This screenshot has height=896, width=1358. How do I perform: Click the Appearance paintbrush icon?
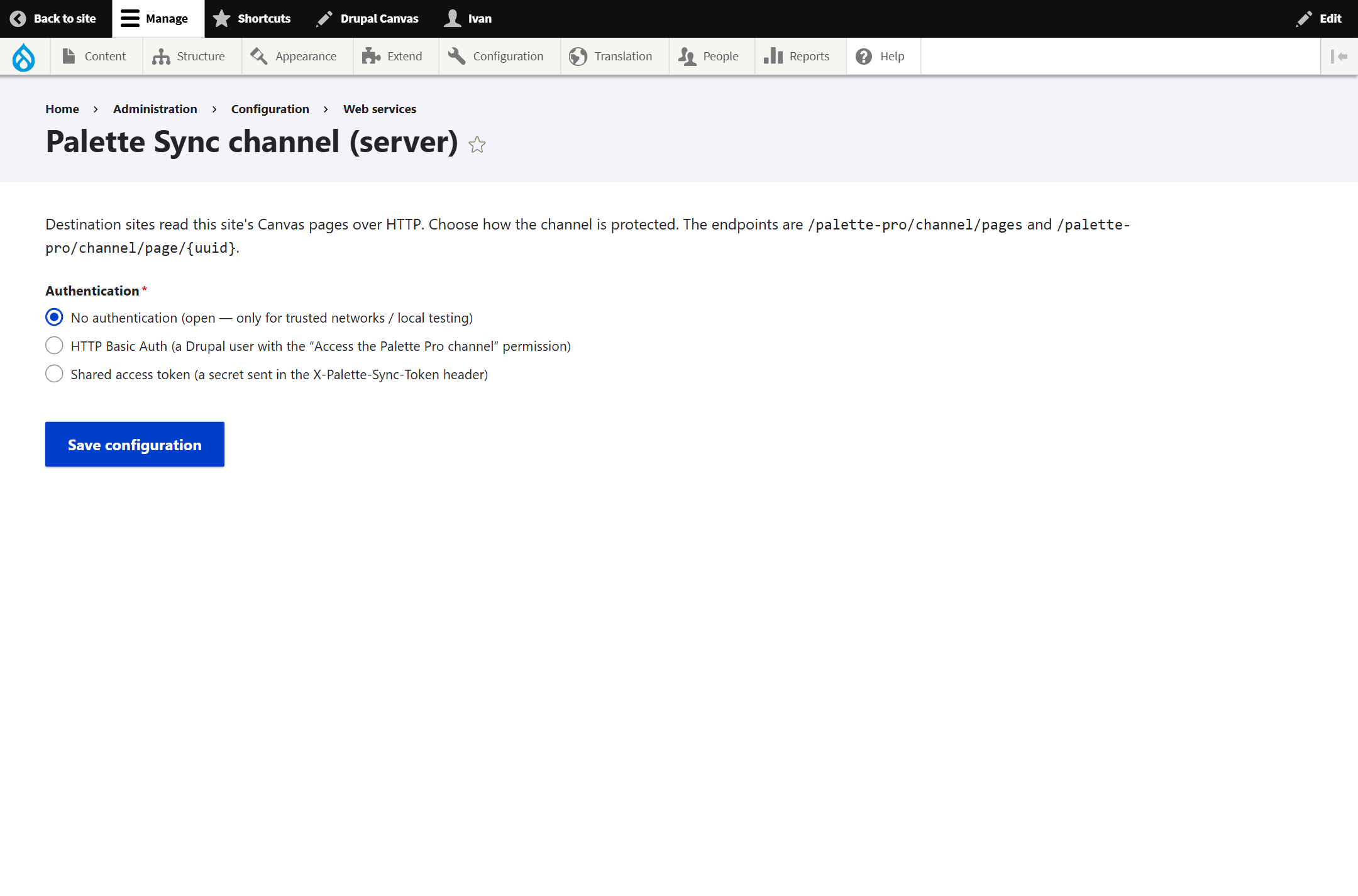point(259,57)
